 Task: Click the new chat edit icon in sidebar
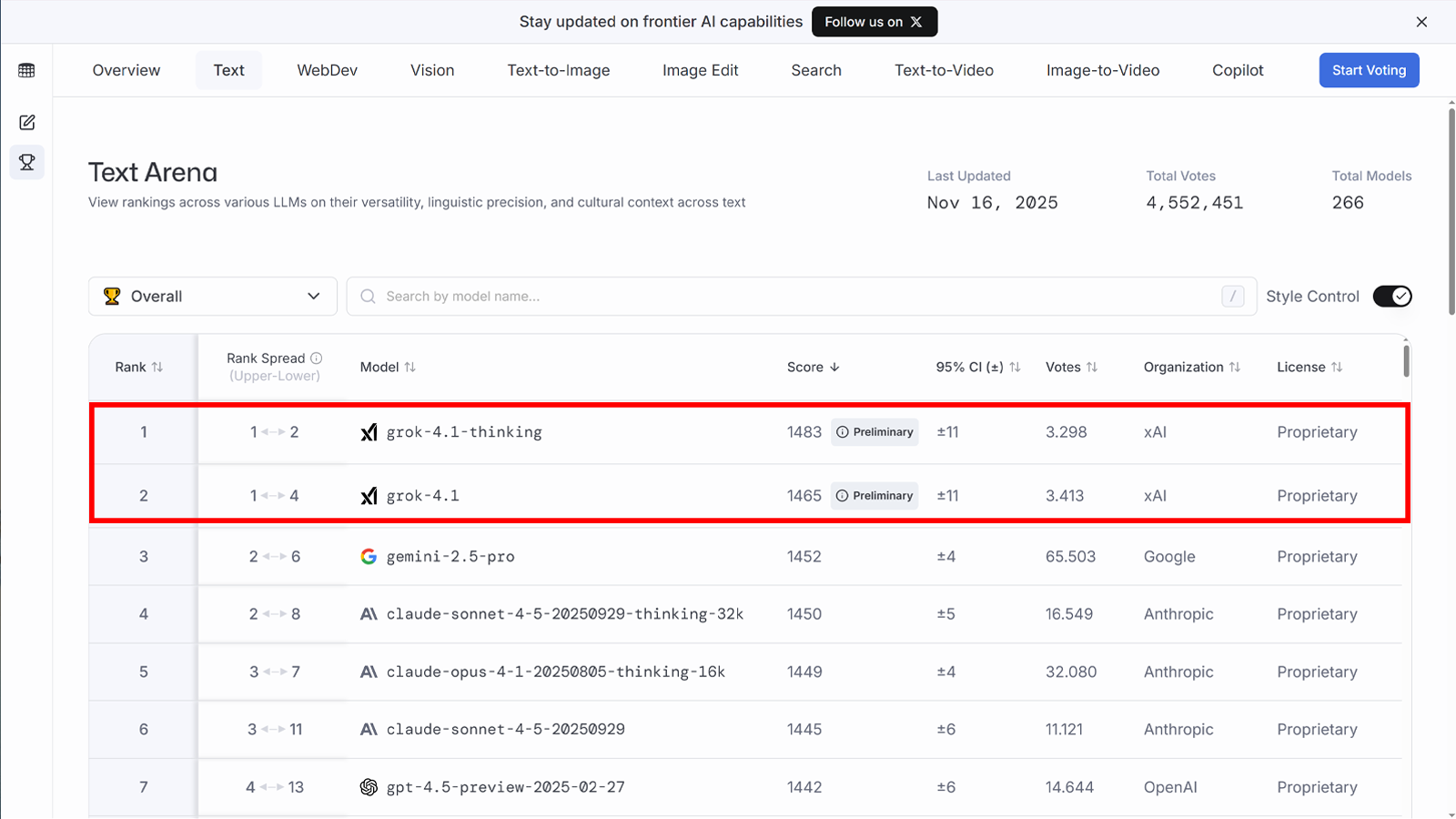(26, 122)
